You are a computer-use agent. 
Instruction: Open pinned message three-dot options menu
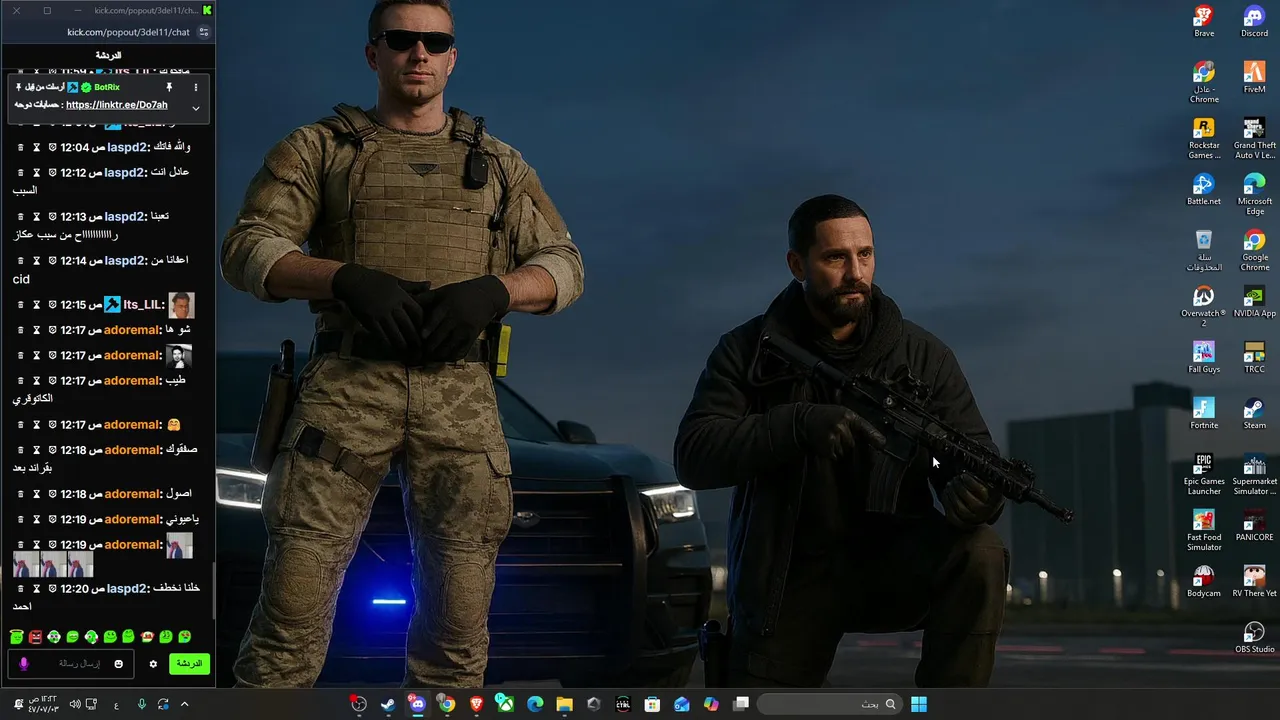[x=195, y=87]
